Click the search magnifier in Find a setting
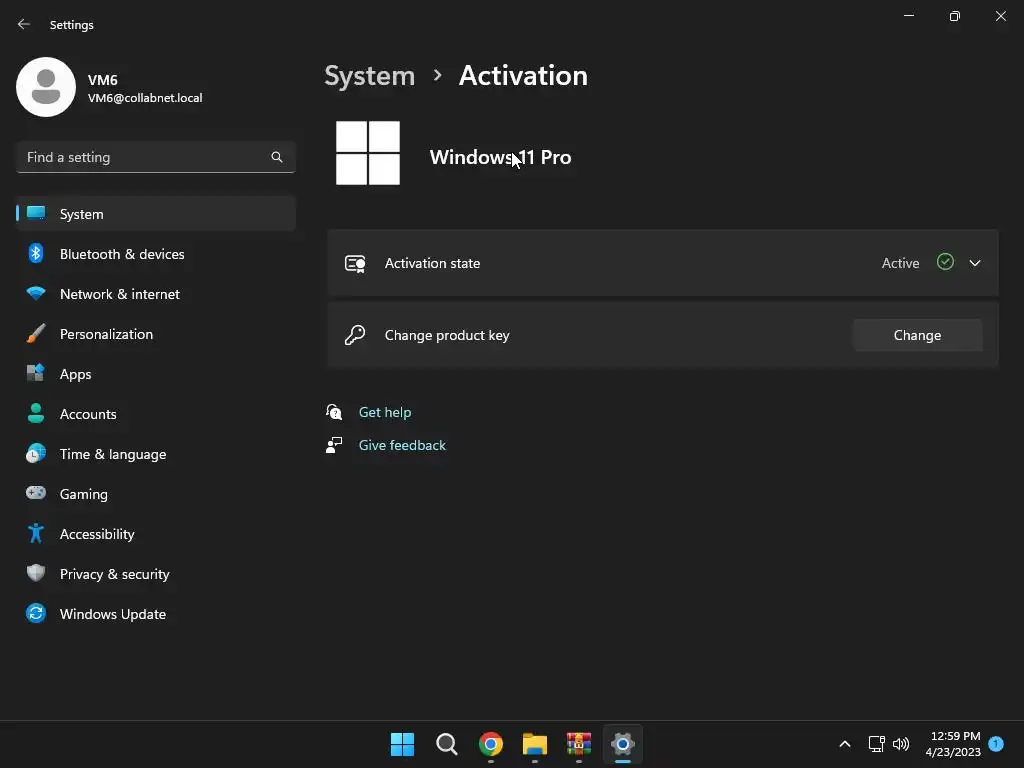Viewport: 1024px width, 768px height. pyautogui.click(x=277, y=157)
